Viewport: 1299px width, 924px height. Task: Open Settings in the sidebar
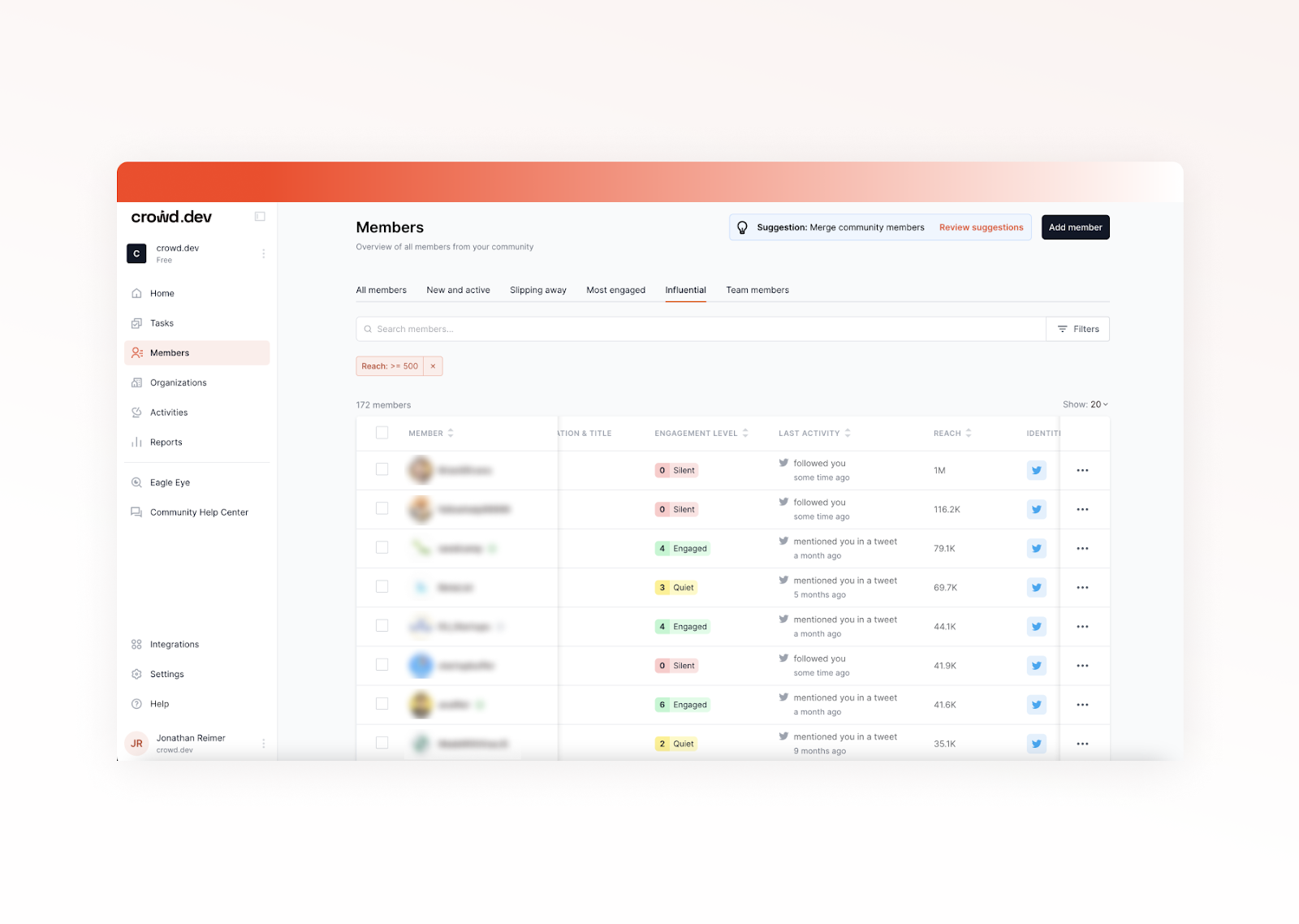196,674
